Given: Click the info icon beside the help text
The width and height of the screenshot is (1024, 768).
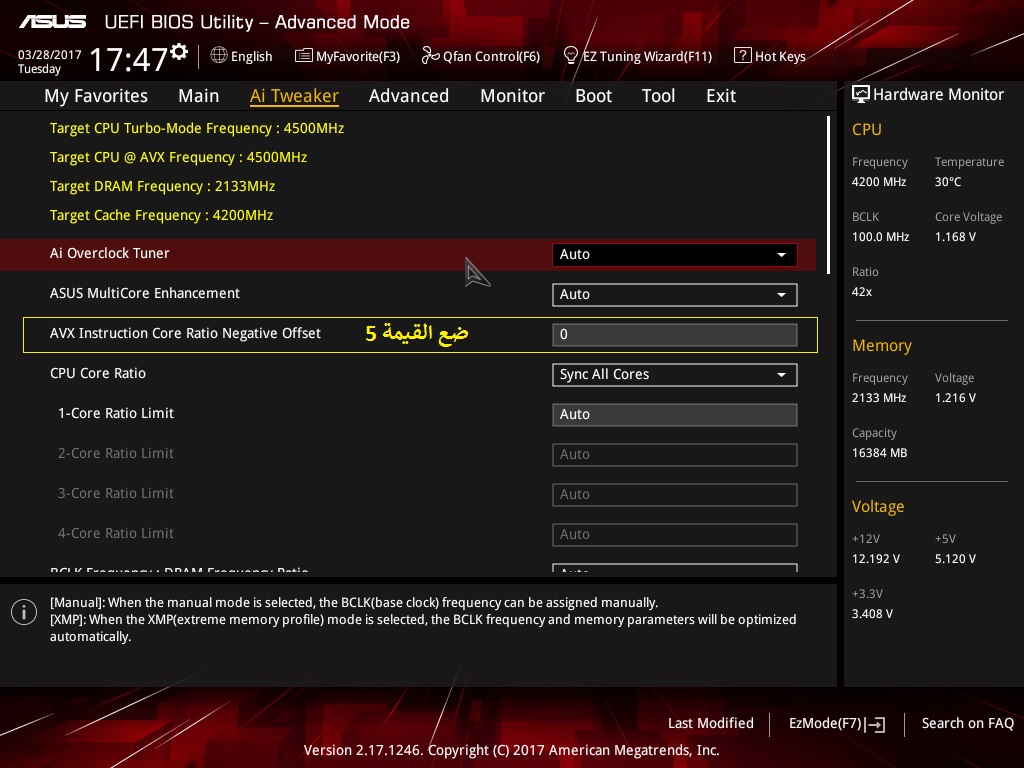Looking at the screenshot, I should (x=24, y=612).
